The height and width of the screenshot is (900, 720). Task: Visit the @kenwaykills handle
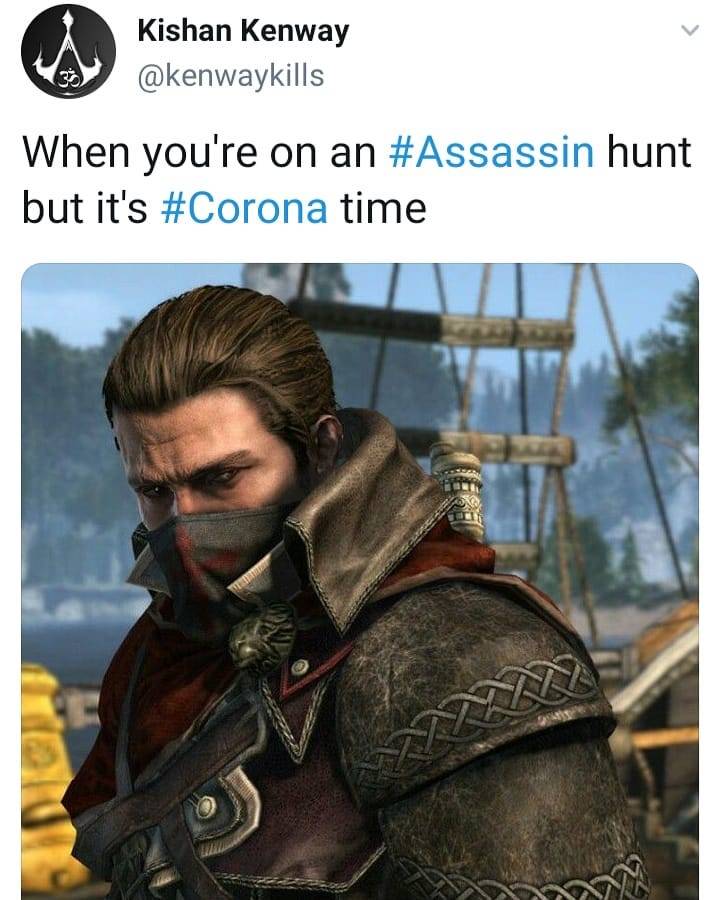[231, 76]
